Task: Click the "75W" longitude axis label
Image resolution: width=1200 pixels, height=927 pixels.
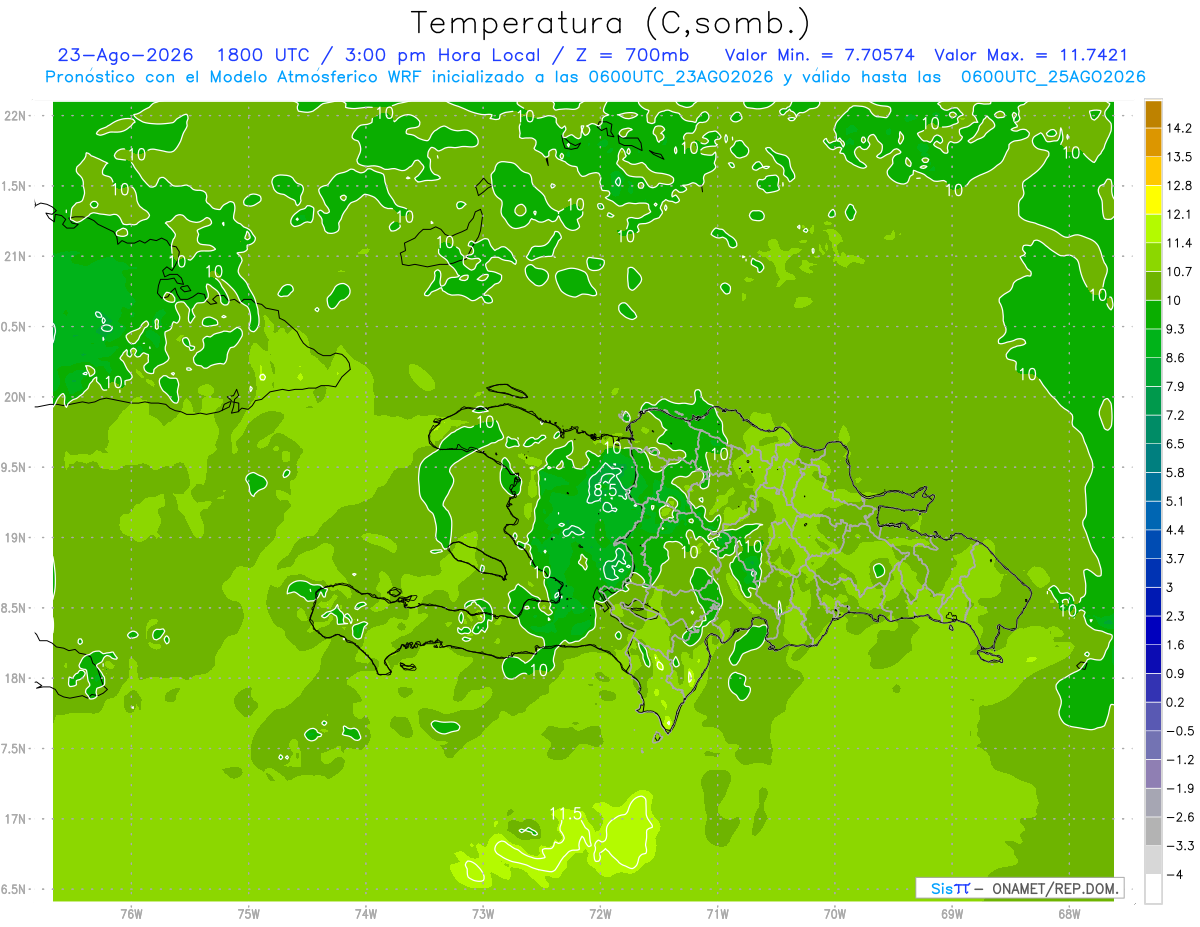Action: point(249,913)
